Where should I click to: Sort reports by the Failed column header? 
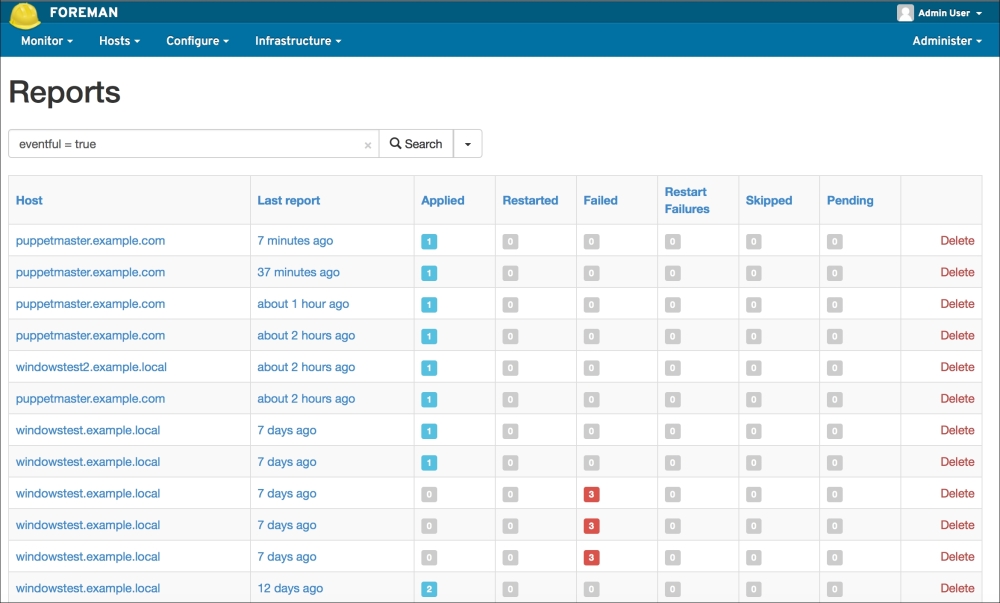point(600,200)
